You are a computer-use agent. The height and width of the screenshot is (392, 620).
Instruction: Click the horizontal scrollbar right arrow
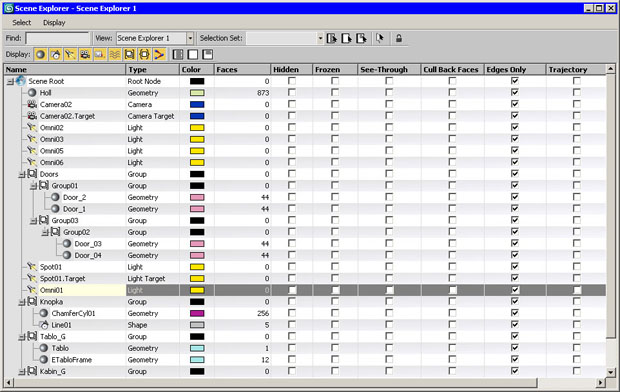(x=601, y=383)
